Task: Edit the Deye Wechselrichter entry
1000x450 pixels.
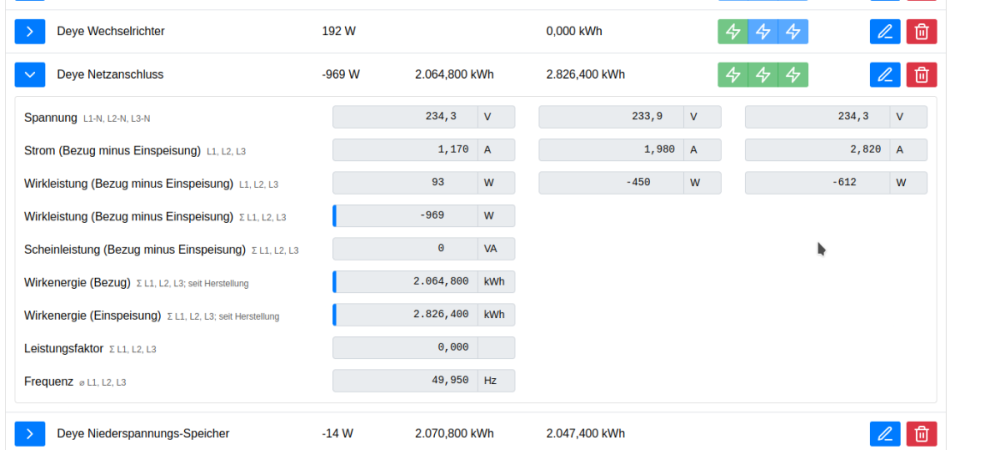Action: tap(885, 31)
